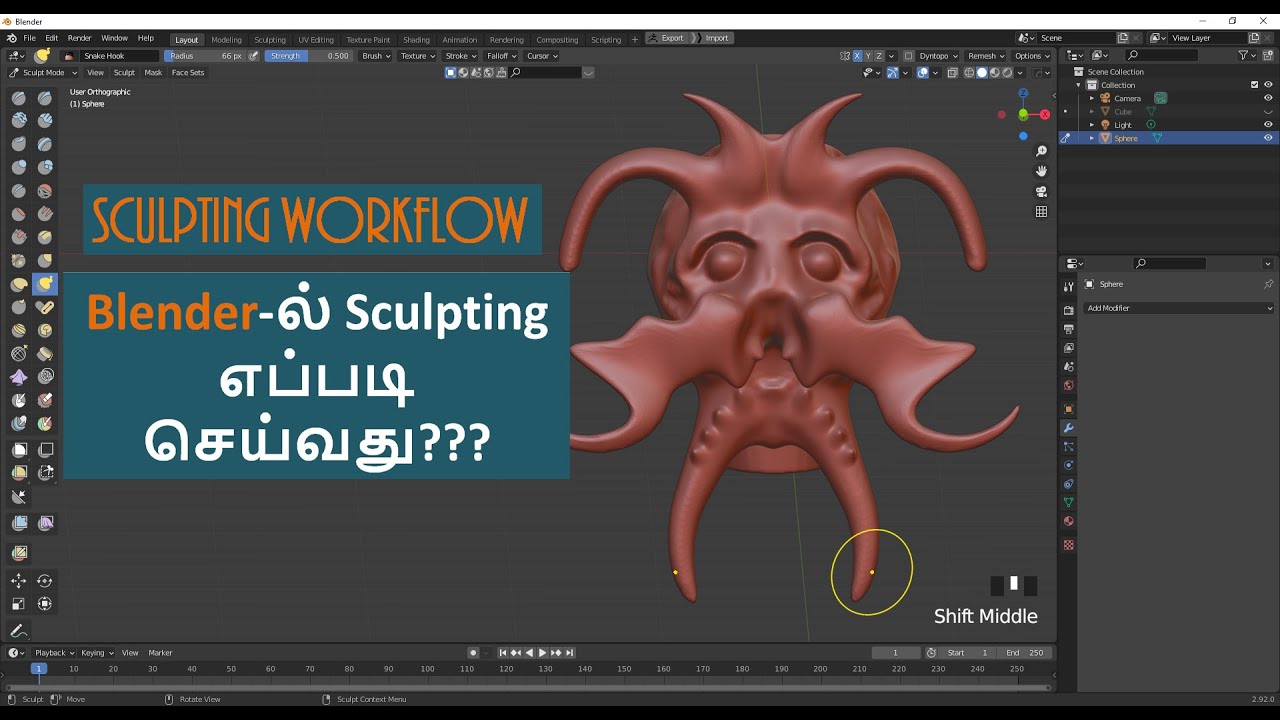1280x720 pixels.
Task: Play the animation forward
Action: 542,653
